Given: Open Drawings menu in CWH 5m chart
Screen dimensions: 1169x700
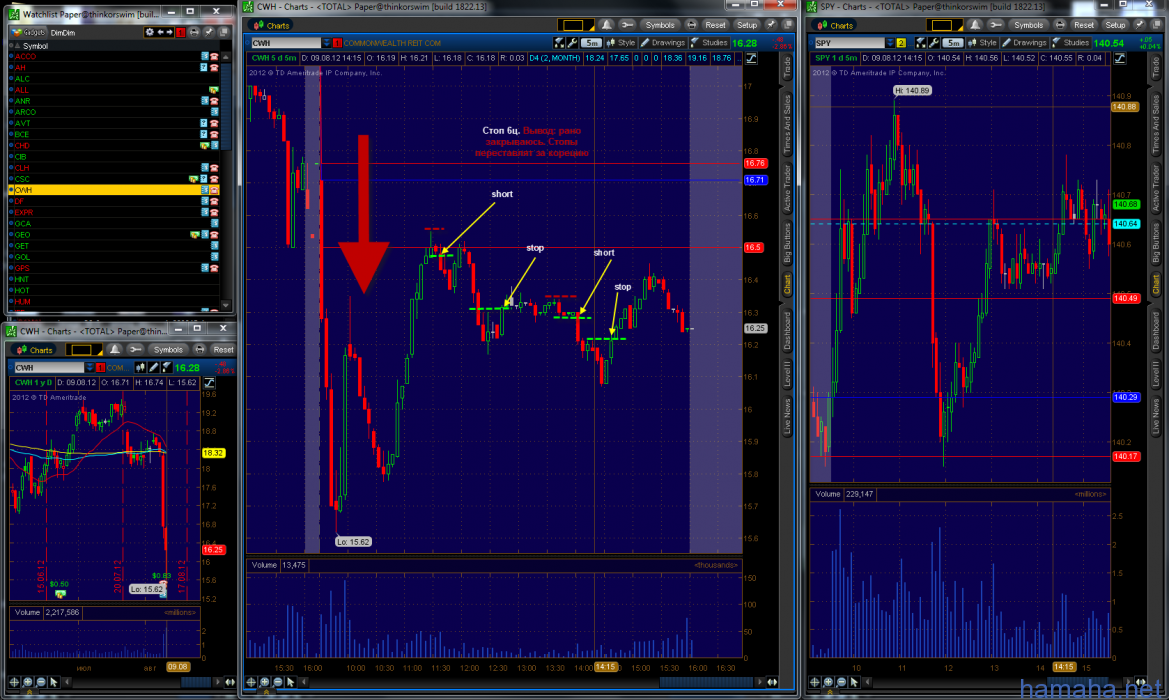Looking at the screenshot, I should coord(662,43).
